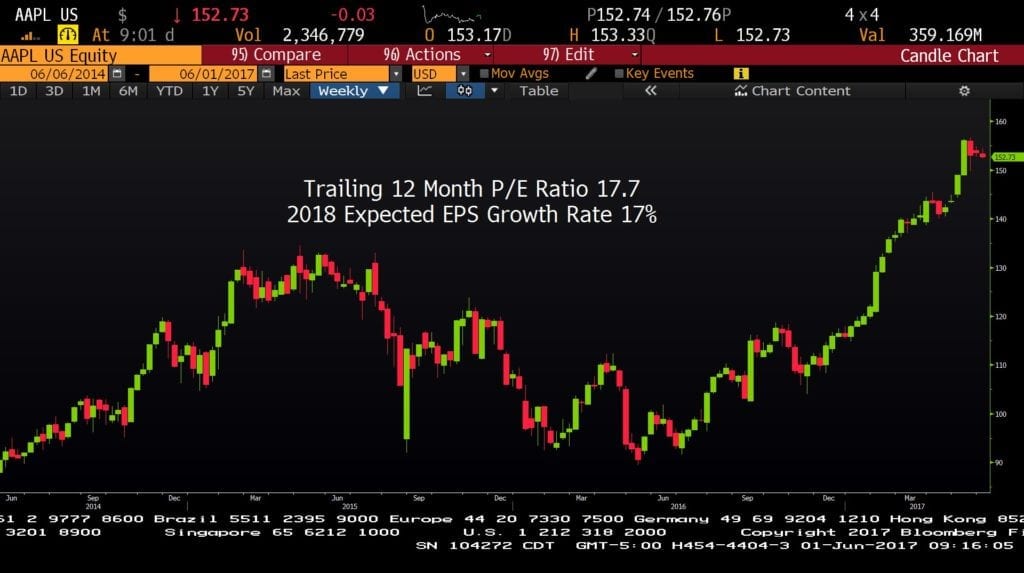Viewport: 1024px width, 573px height.
Task: Select the candle chart style icon
Action: 464,91
